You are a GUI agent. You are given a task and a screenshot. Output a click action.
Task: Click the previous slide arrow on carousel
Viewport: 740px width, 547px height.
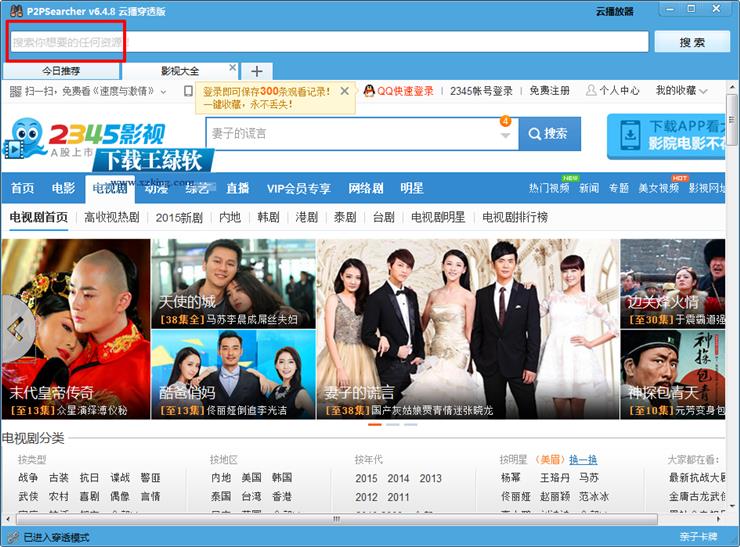(x=17, y=328)
